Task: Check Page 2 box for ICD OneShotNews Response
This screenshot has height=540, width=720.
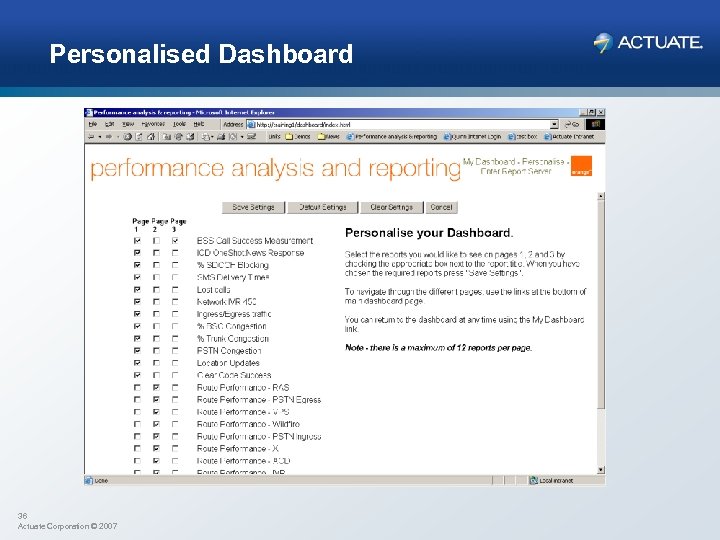Action: (x=156, y=253)
